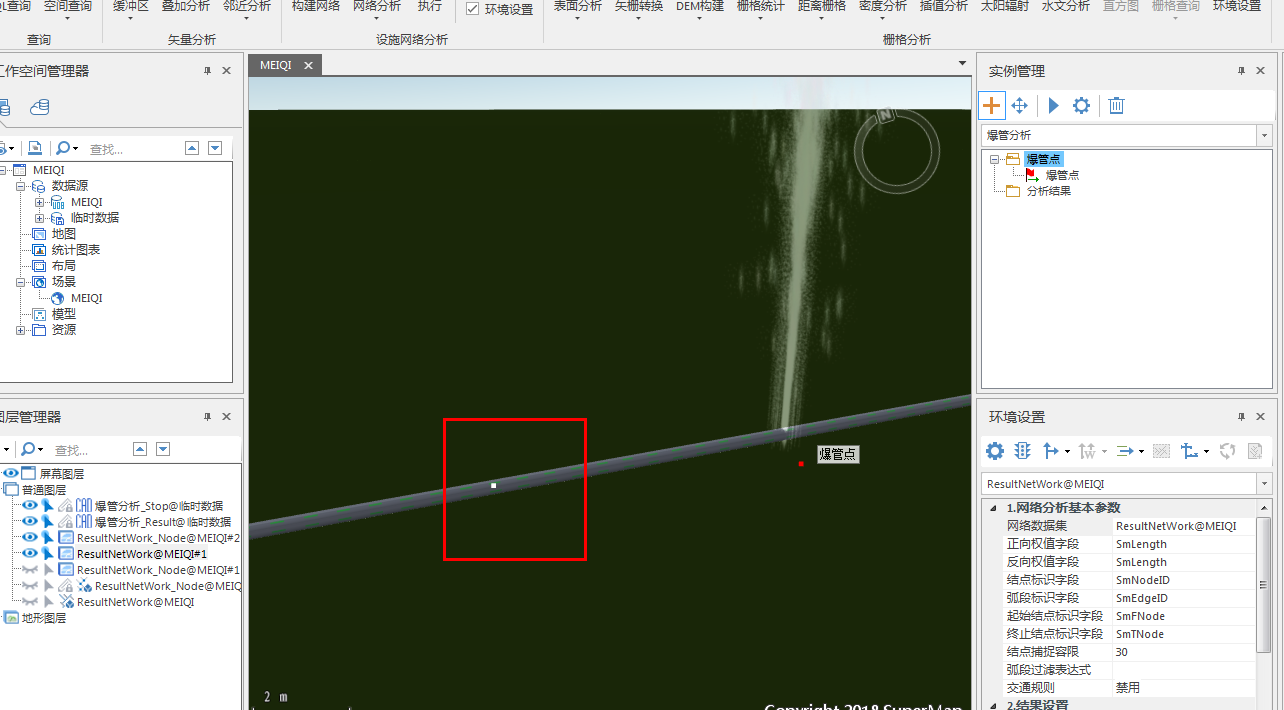Click 结点捕捉容限 value 30 field
Image resolution: width=1284 pixels, height=710 pixels.
click(x=1183, y=652)
